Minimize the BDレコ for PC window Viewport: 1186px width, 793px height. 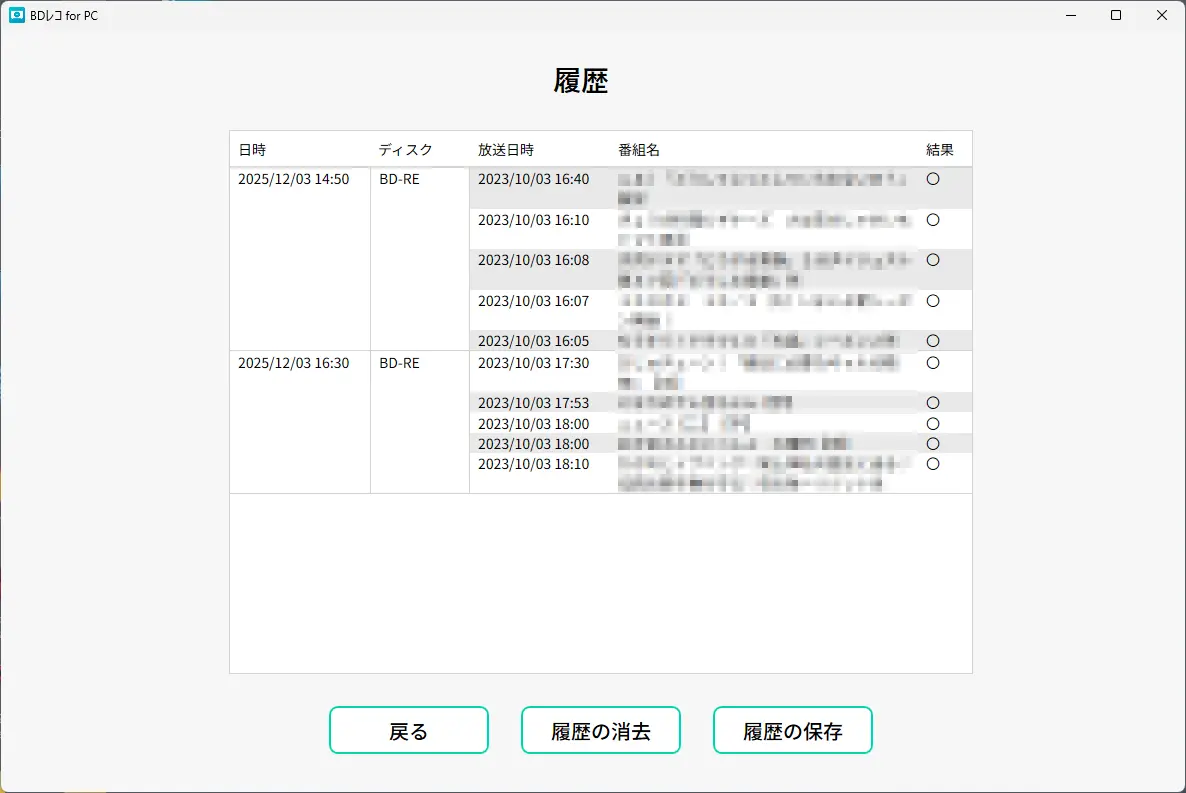tap(1071, 15)
